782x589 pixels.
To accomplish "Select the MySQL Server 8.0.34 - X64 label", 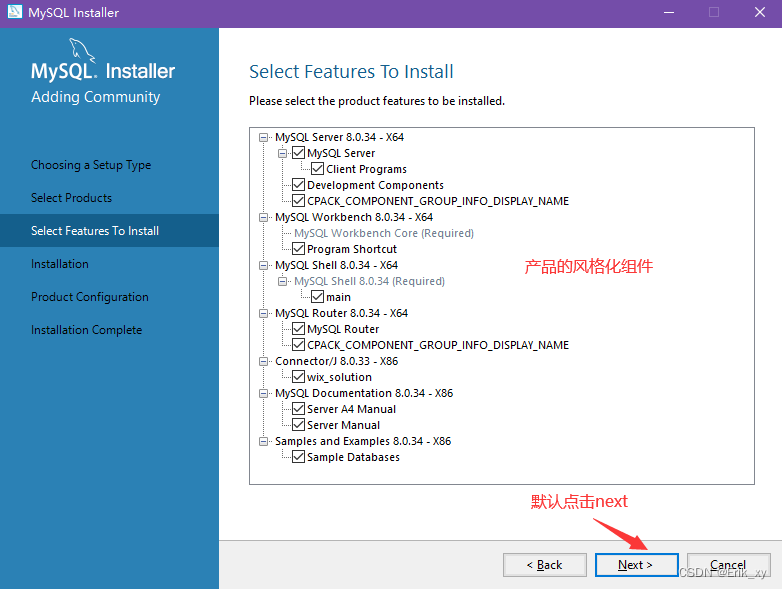I will 339,137.
